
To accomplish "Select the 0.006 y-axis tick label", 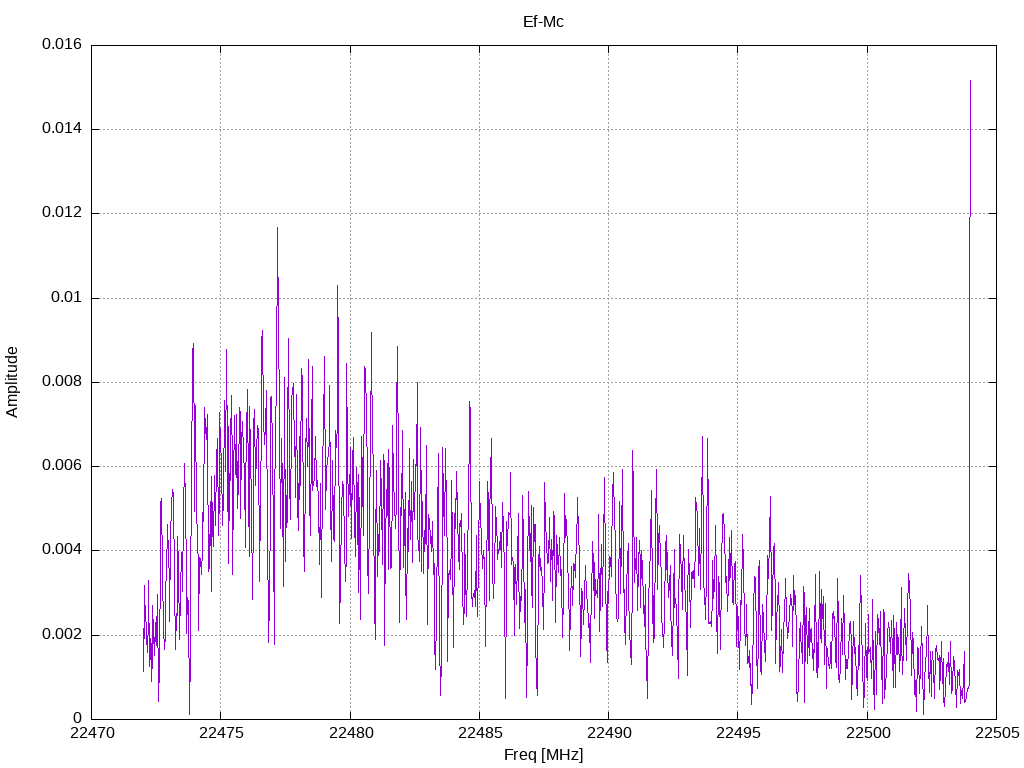I will (x=61, y=466).
